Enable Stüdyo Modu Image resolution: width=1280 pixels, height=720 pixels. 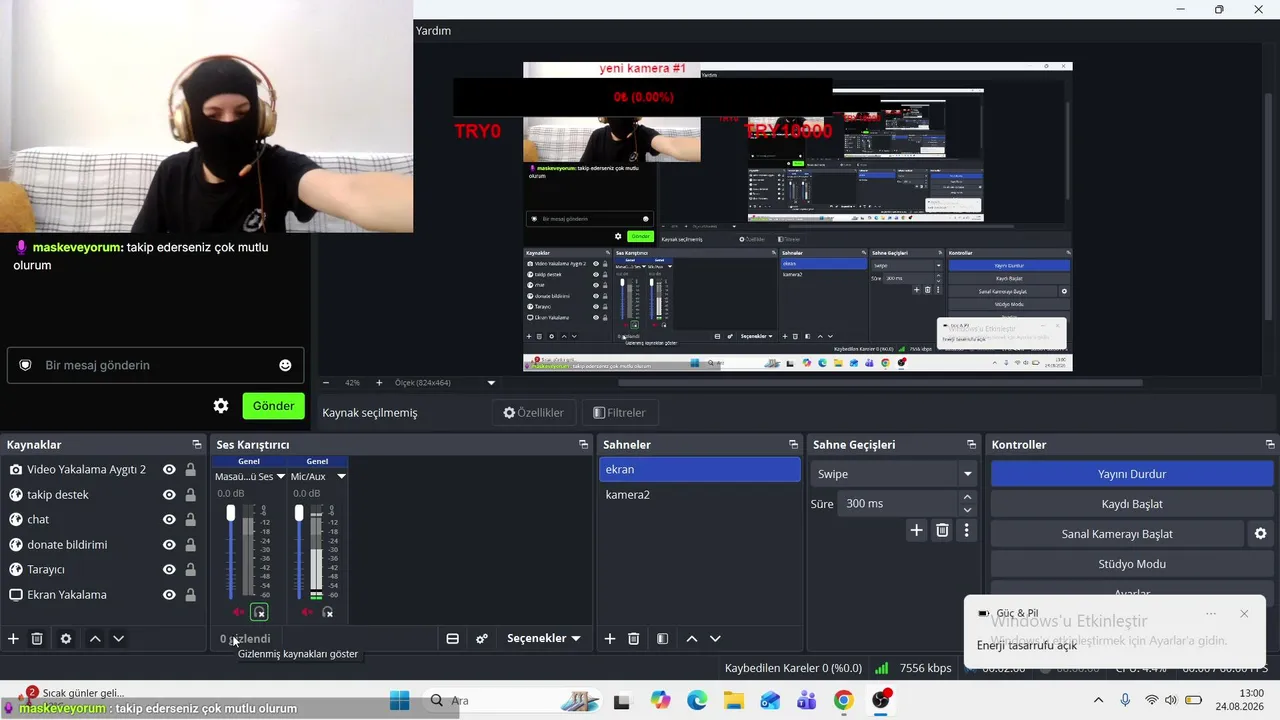(x=1132, y=564)
